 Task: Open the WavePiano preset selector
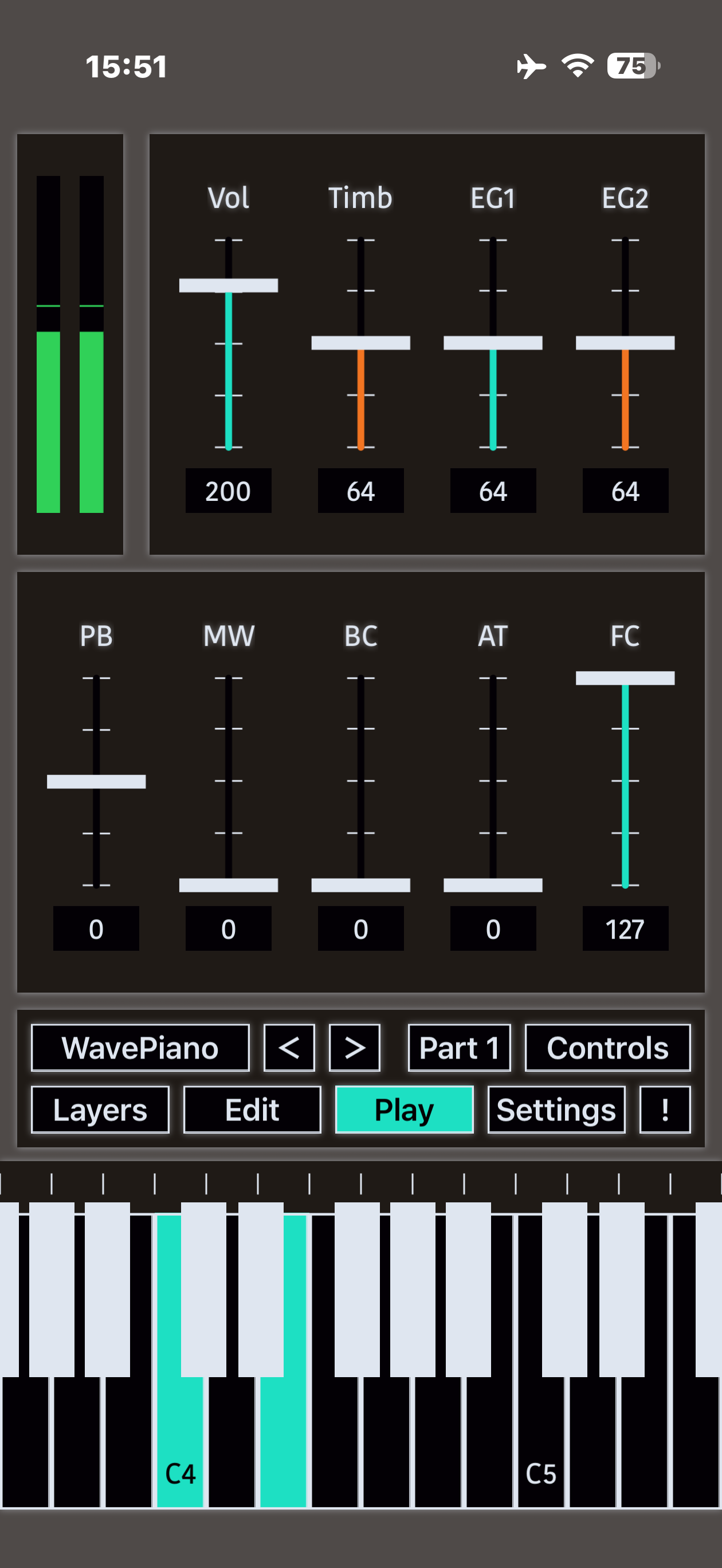[140, 1048]
